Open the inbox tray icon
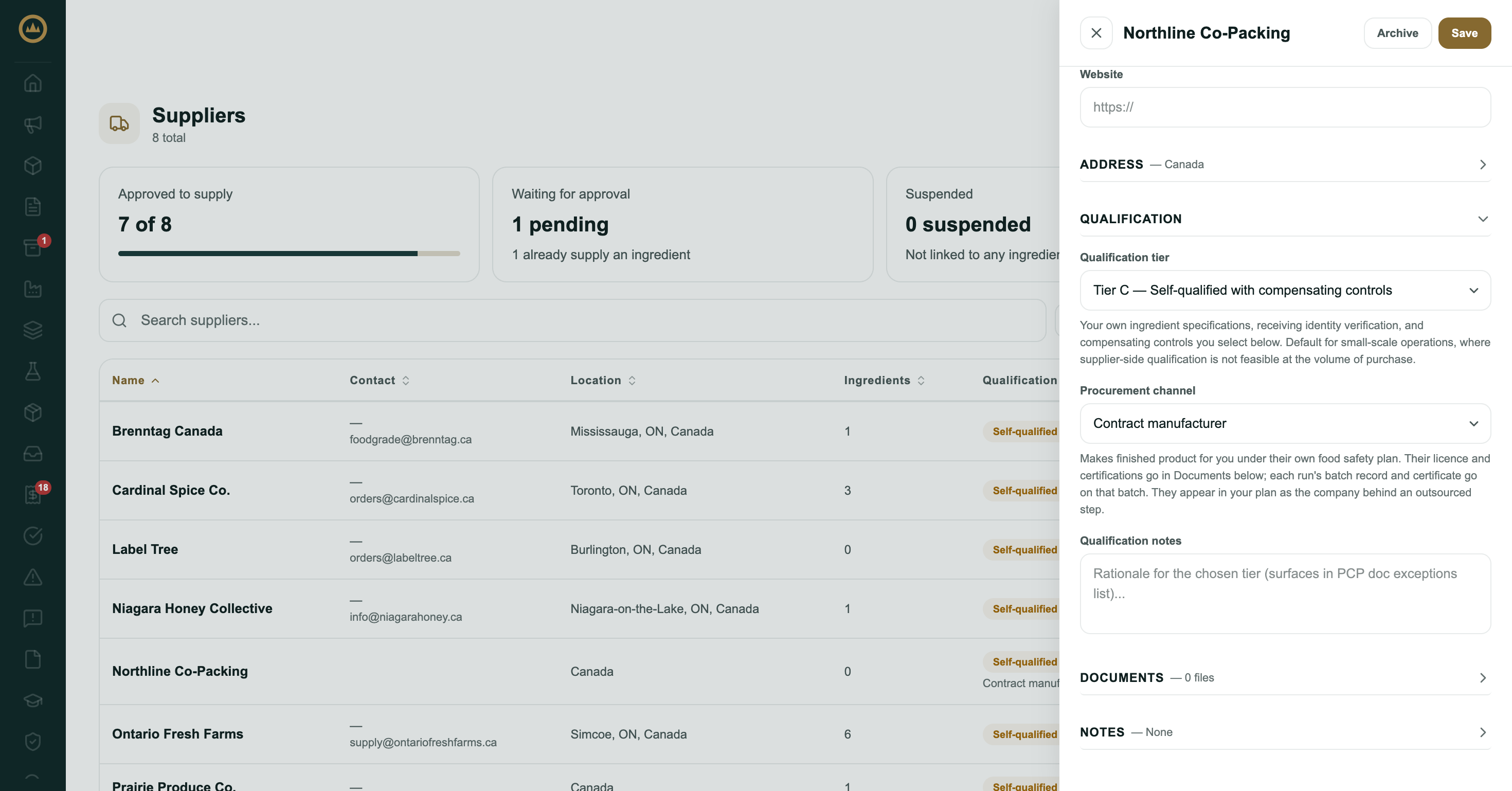The image size is (1512, 791). 33,453
